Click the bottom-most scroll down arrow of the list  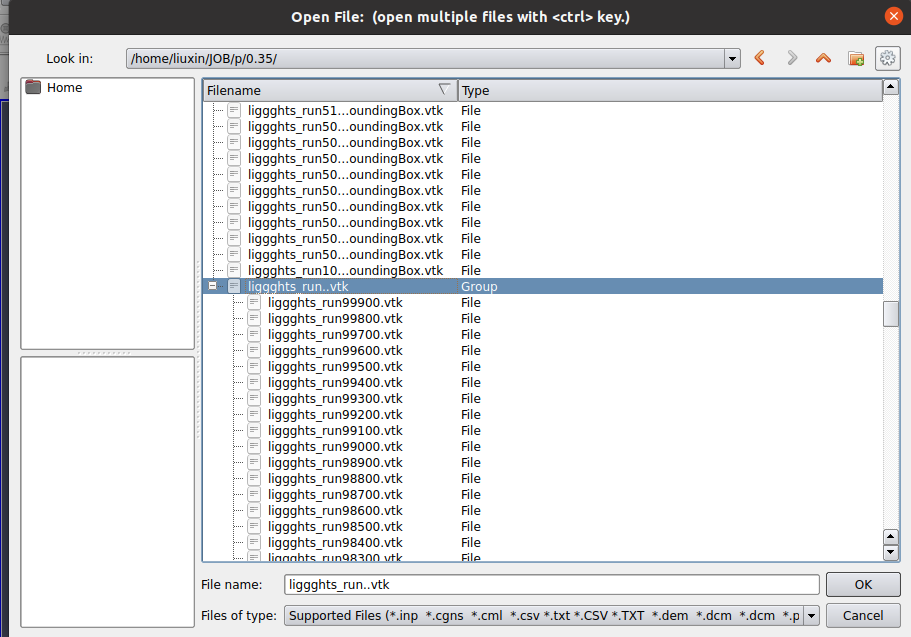click(x=891, y=552)
